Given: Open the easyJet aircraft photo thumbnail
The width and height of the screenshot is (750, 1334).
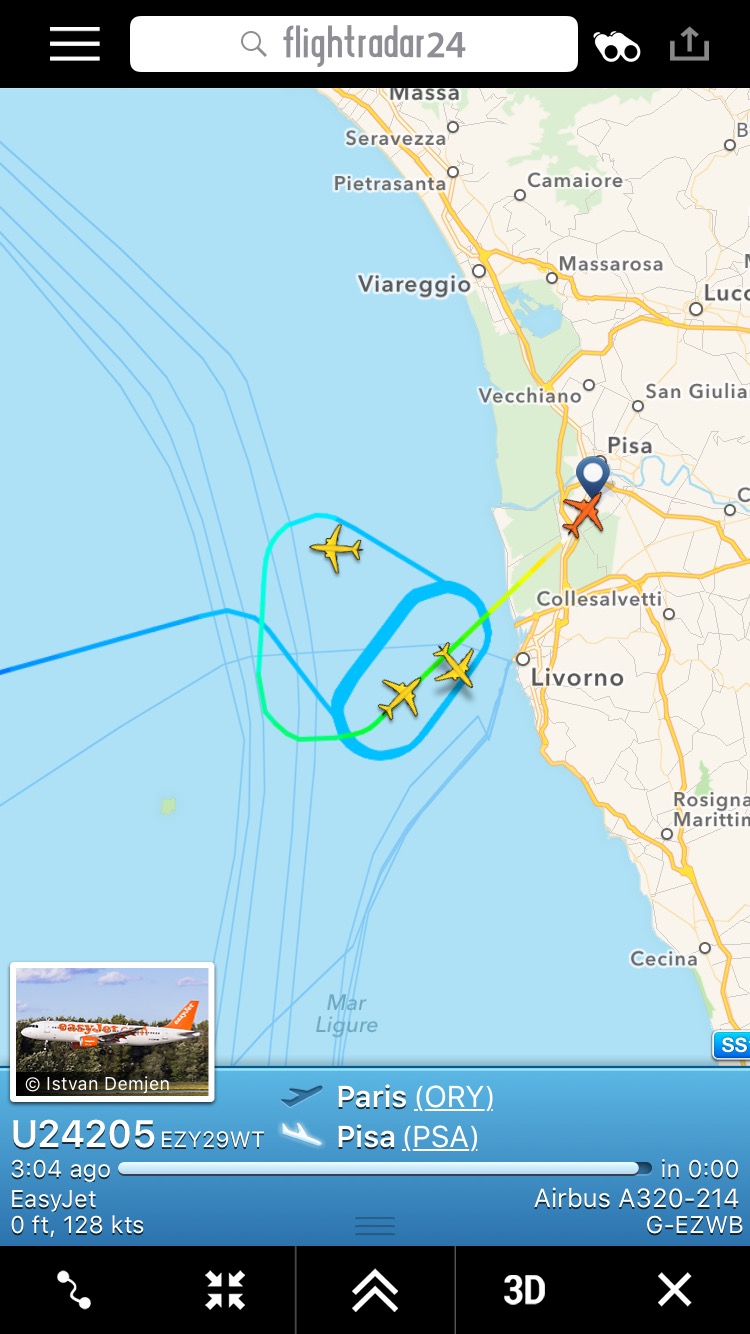Looking at the screenshot, I should click(x=112, y=1031).
